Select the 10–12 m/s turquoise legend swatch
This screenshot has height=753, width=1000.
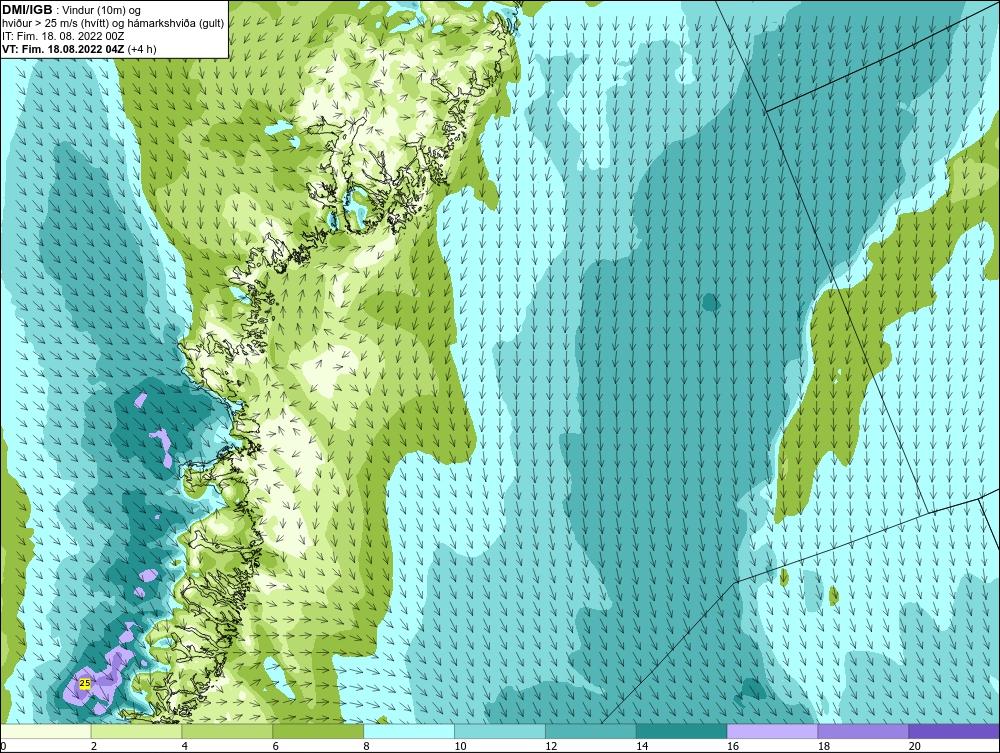point(500,731)
